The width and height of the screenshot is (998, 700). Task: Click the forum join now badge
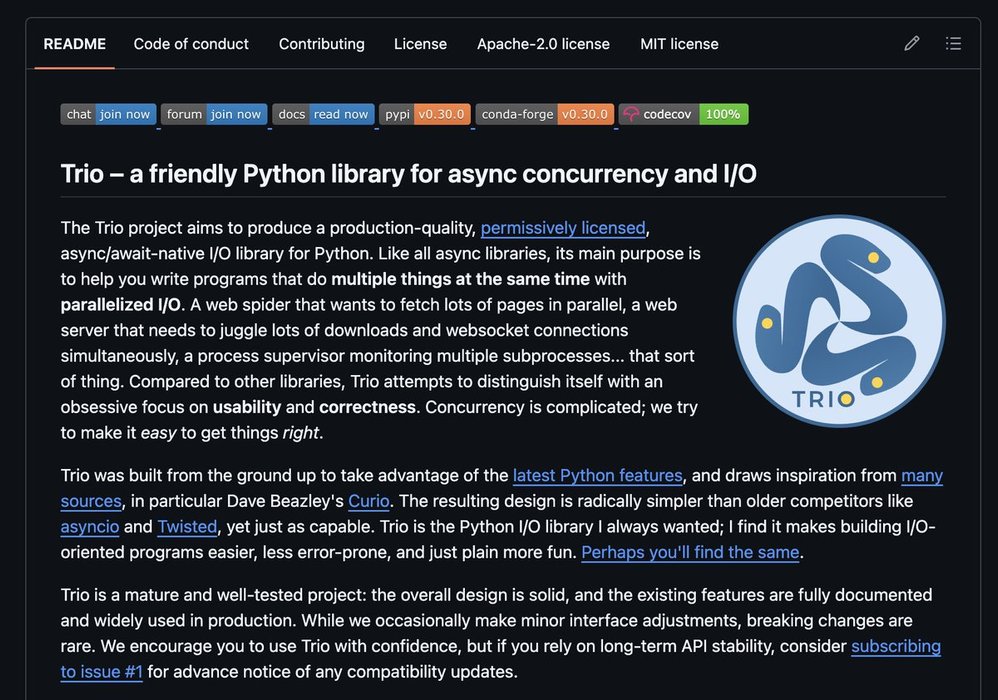pyautogui.click(x=214, y=114)
